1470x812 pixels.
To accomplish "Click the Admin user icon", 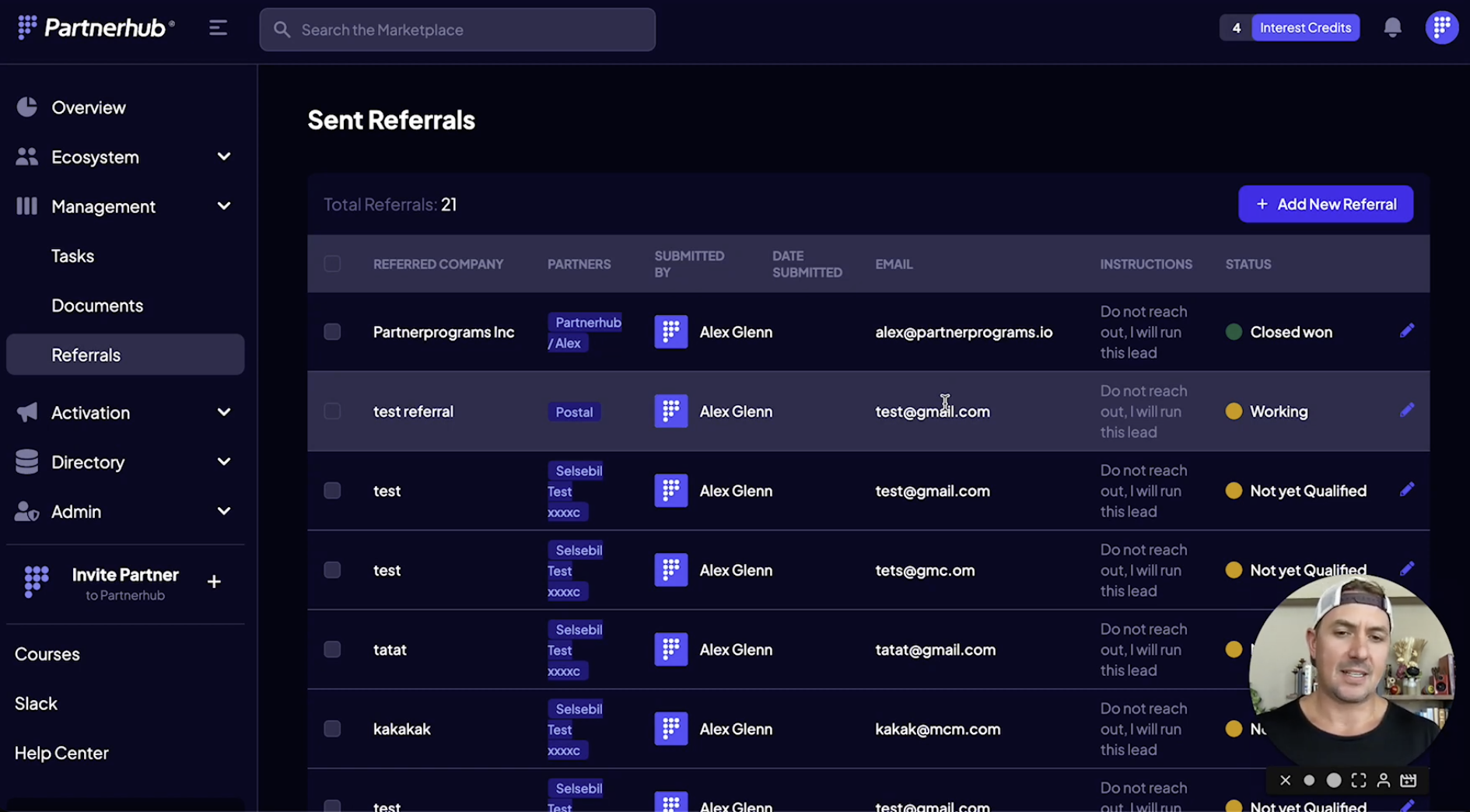I will [x=26, y=511].
